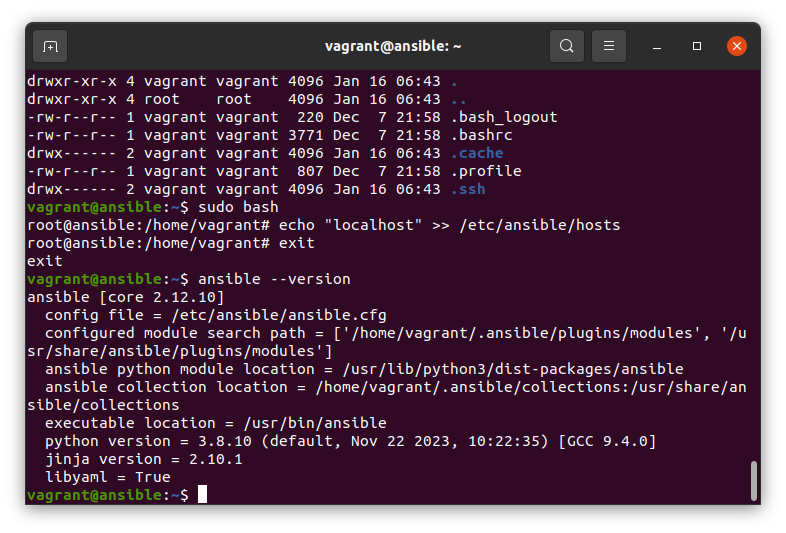Click the .profile file name
Image resolution: width=786 pixels, height=533 pixels.
coord(486,171)
